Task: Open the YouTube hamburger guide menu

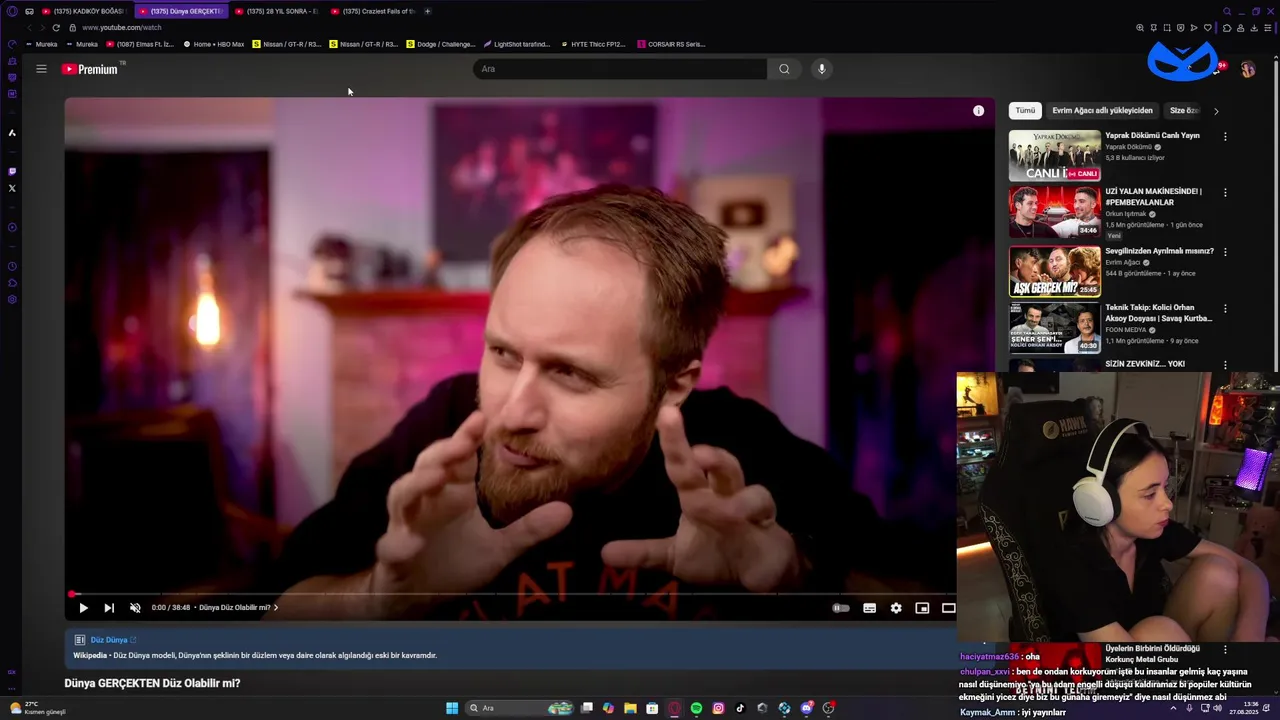Action: (x=41, y=69)
